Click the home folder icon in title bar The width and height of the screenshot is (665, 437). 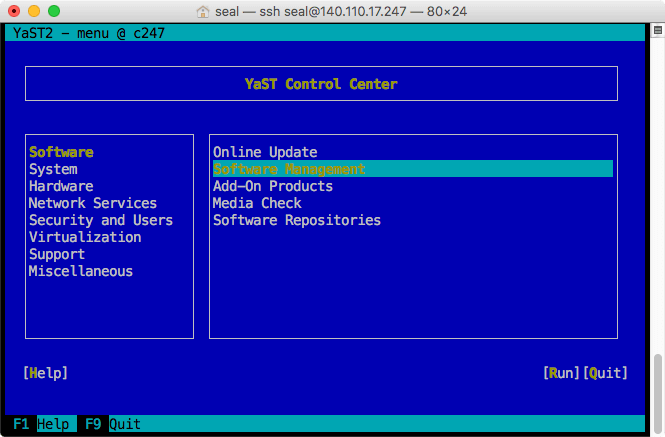tap(204, 11)
